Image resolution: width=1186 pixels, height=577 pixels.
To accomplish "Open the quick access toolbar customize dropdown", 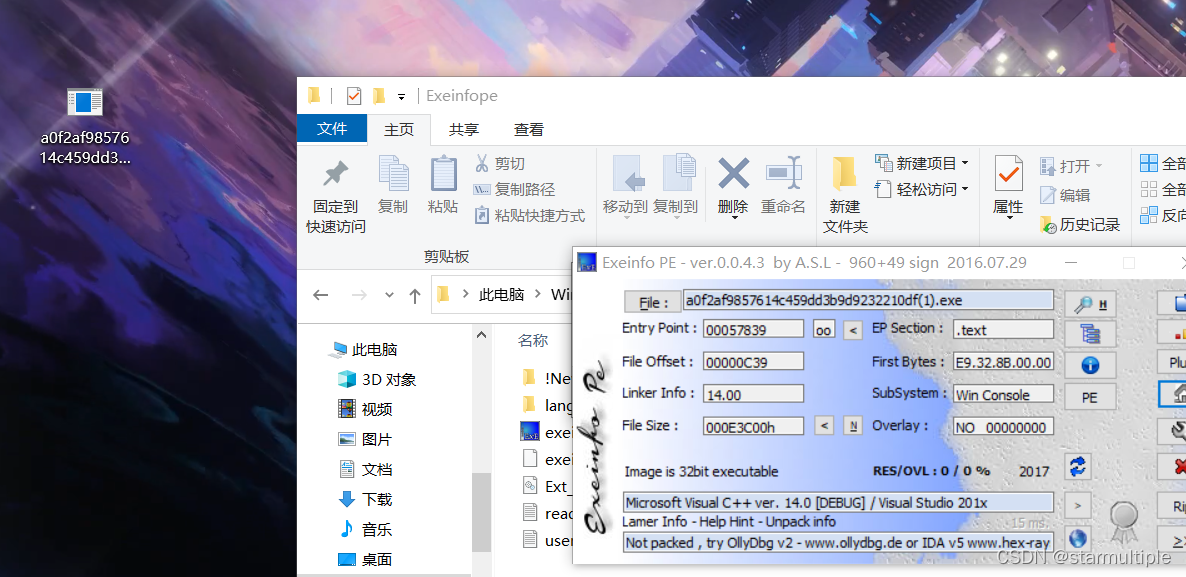I will point(402,97).
